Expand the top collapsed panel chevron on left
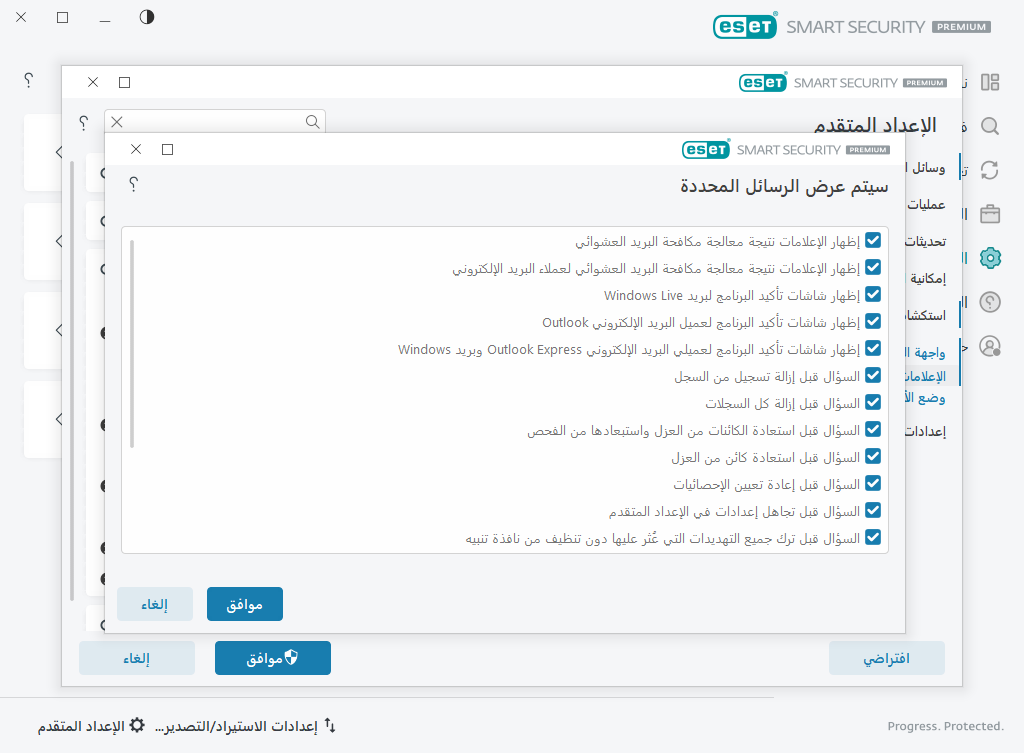1024x753 pixels. click(x=57, y=152)
